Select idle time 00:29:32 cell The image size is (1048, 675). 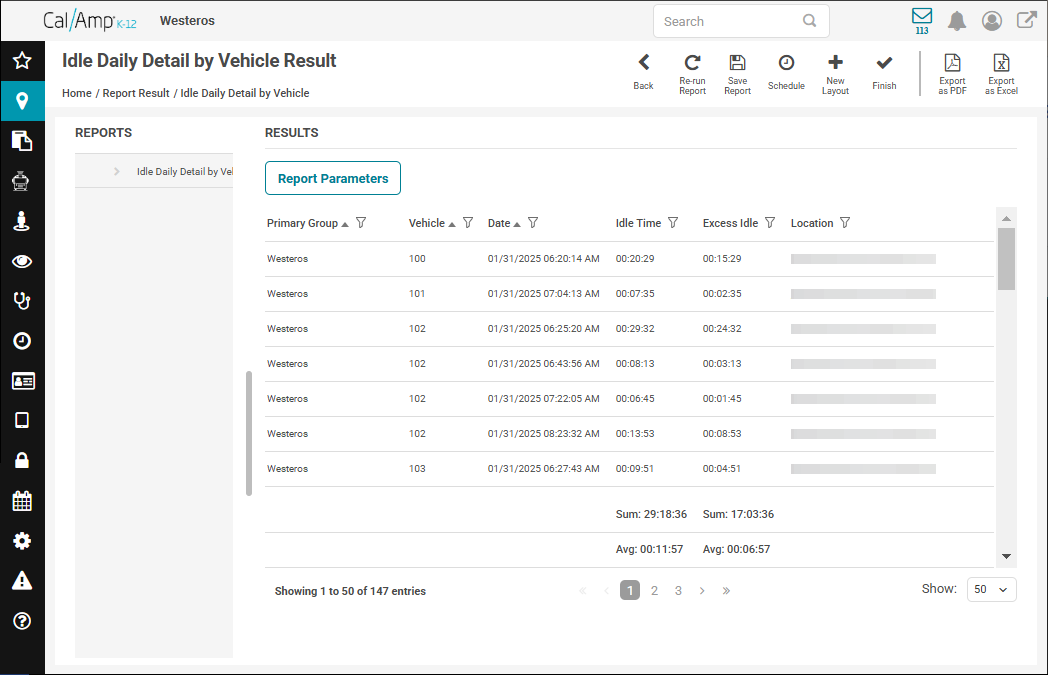tap(635, 329)
